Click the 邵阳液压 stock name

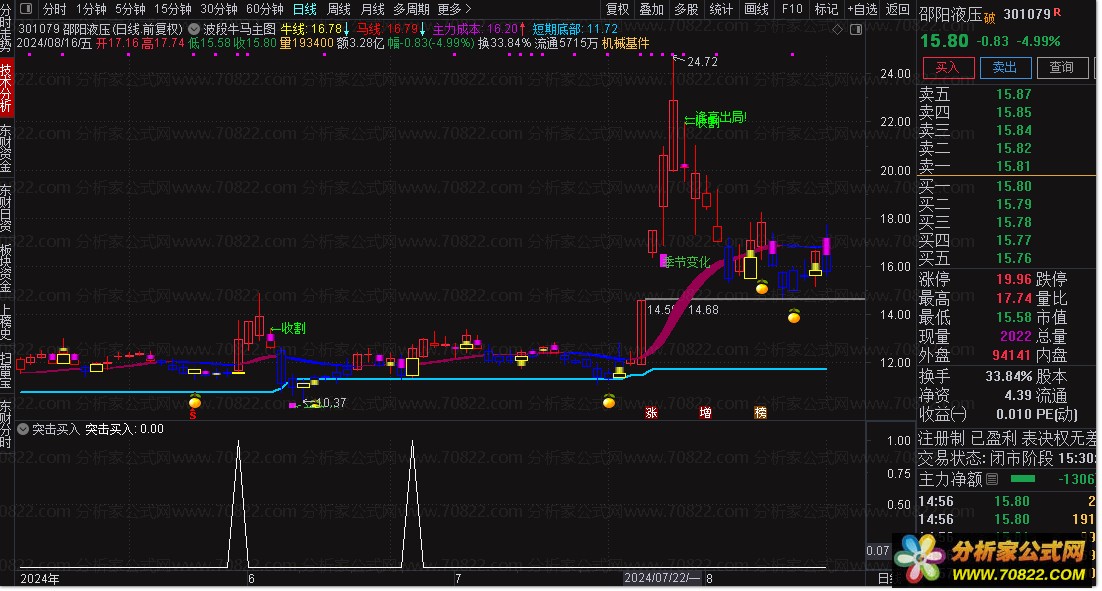(950, 14)
